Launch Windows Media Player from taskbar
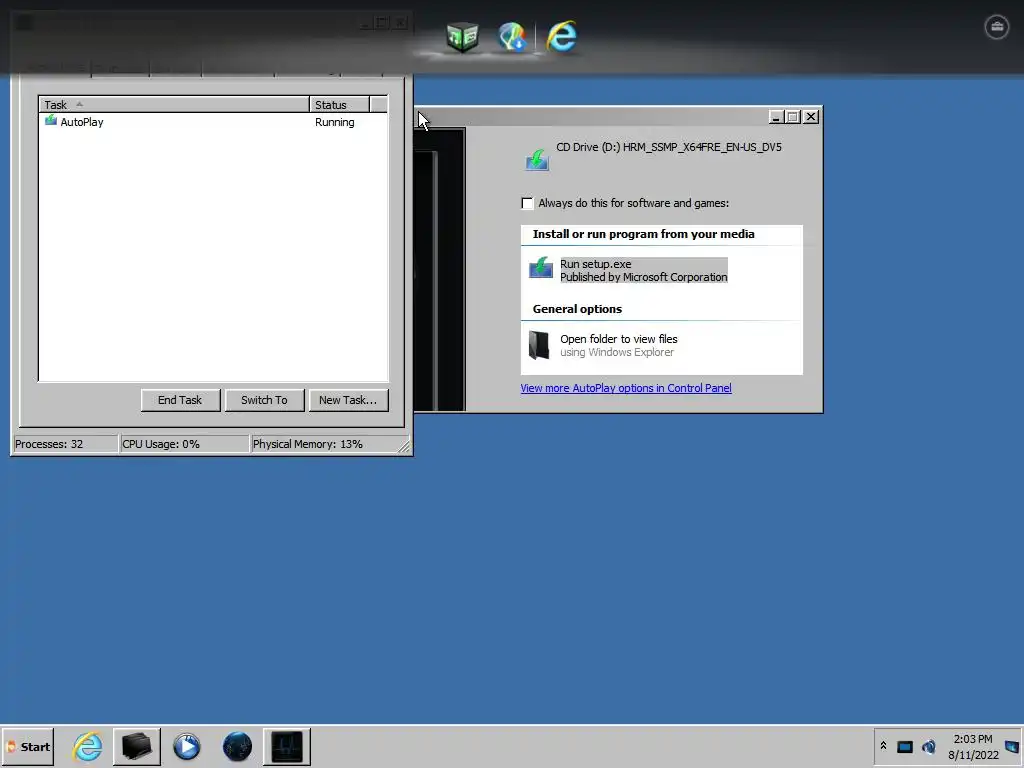The height and width of the screenshot is (768, 1024). coord(187,746)
